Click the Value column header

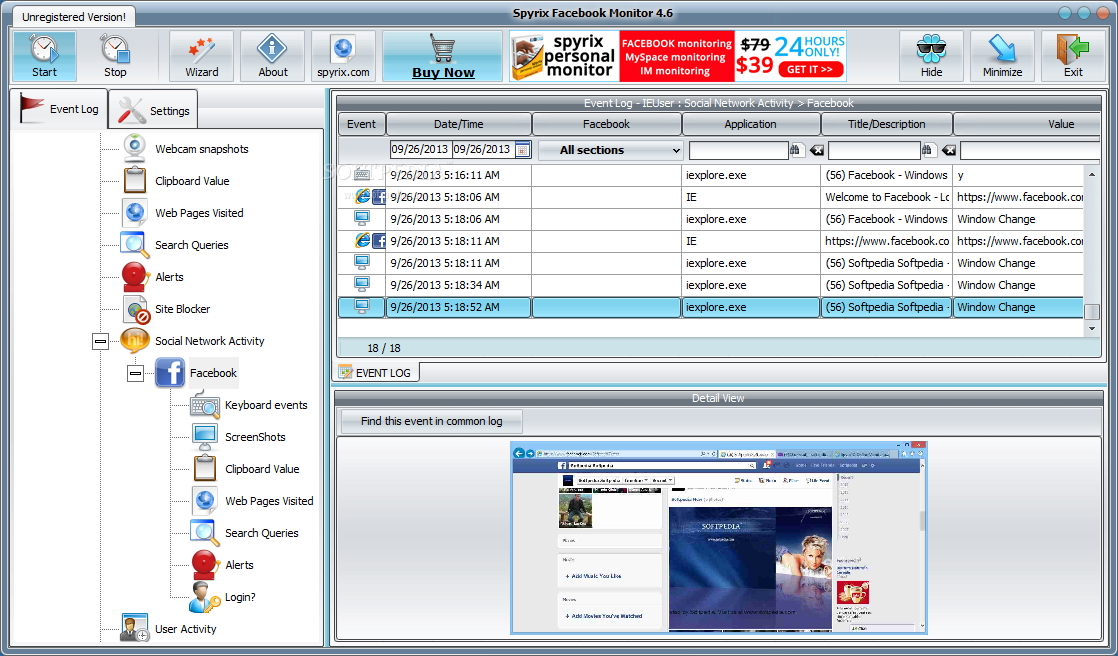tap(1027, 124)
